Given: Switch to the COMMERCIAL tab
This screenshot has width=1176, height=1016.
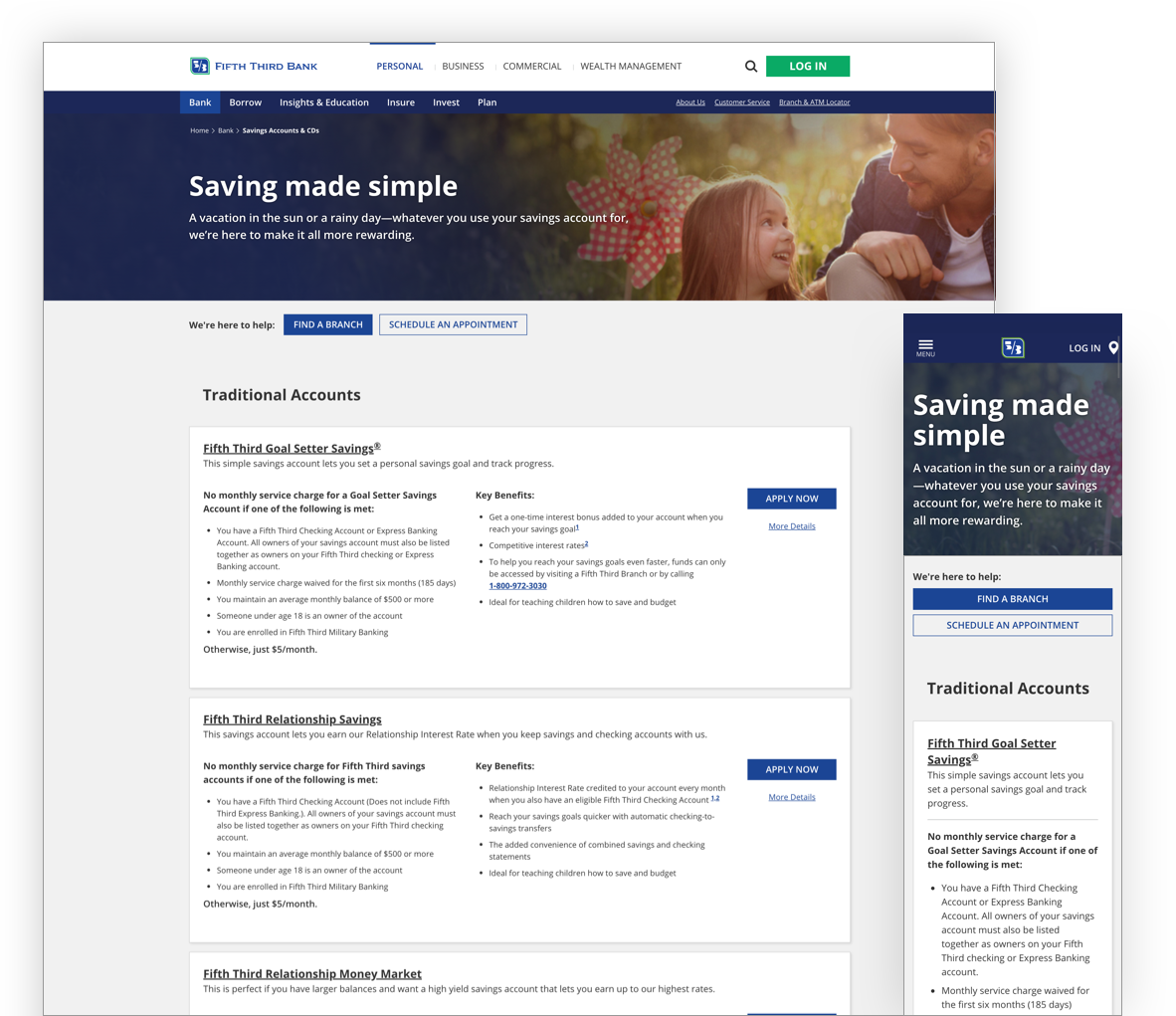Looking at the screenshot, I should coord(531,66).
